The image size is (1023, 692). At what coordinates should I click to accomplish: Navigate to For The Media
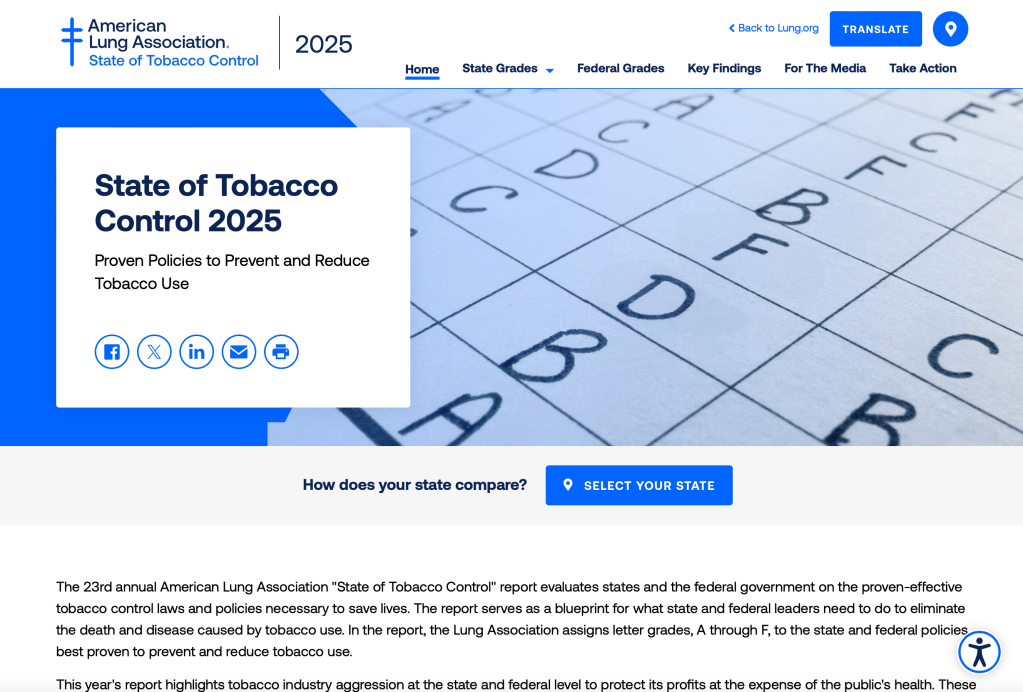825,68
